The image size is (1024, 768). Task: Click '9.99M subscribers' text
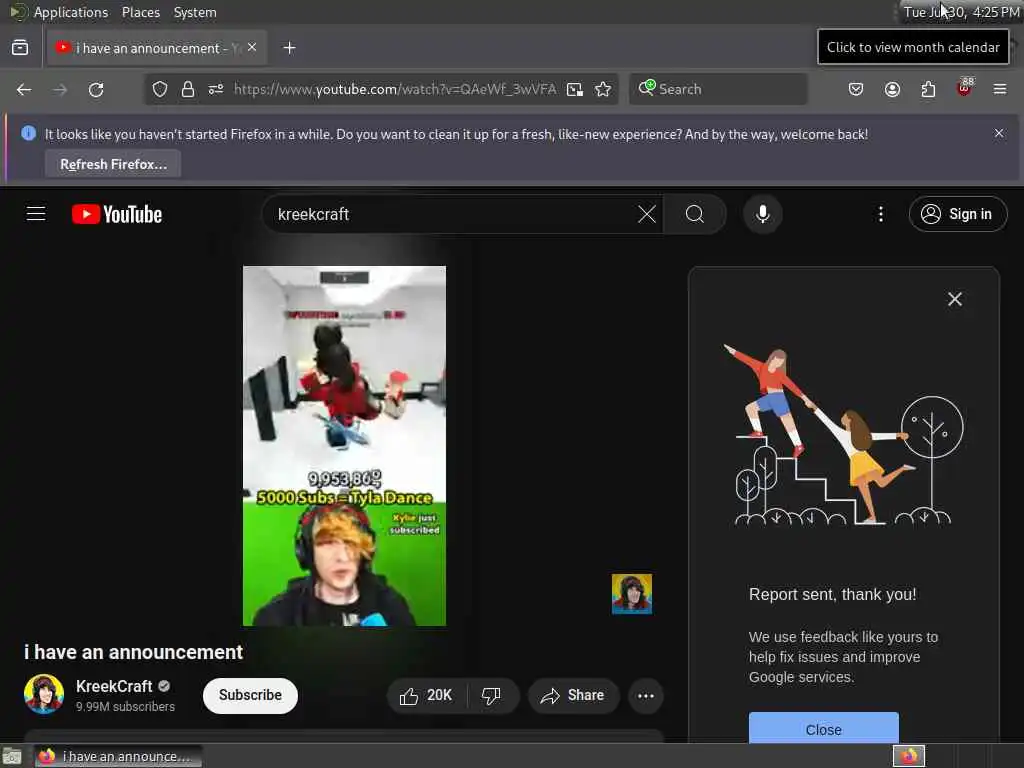[x=125, y=707]
